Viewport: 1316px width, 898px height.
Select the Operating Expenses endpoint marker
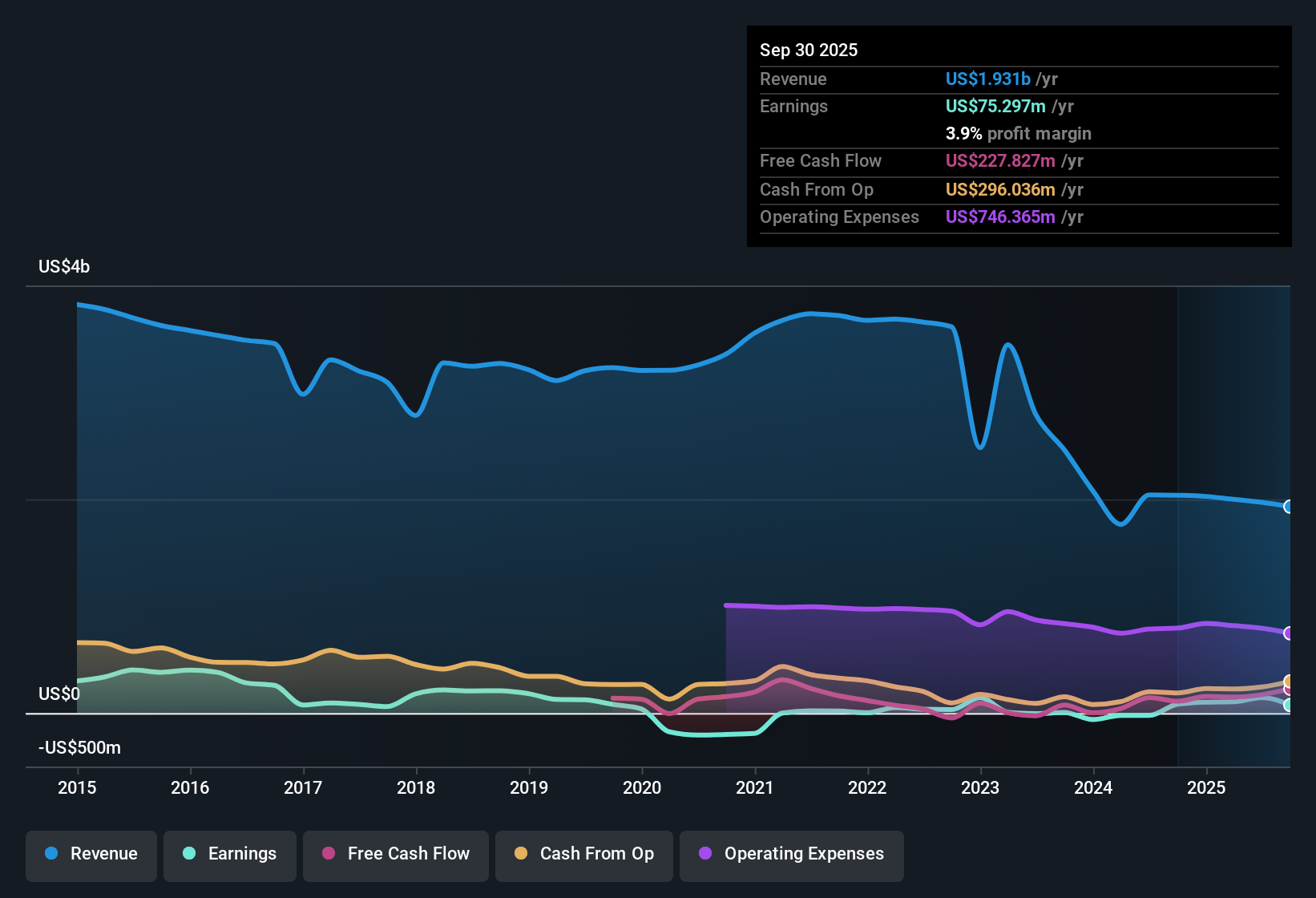coord(1288,633)
